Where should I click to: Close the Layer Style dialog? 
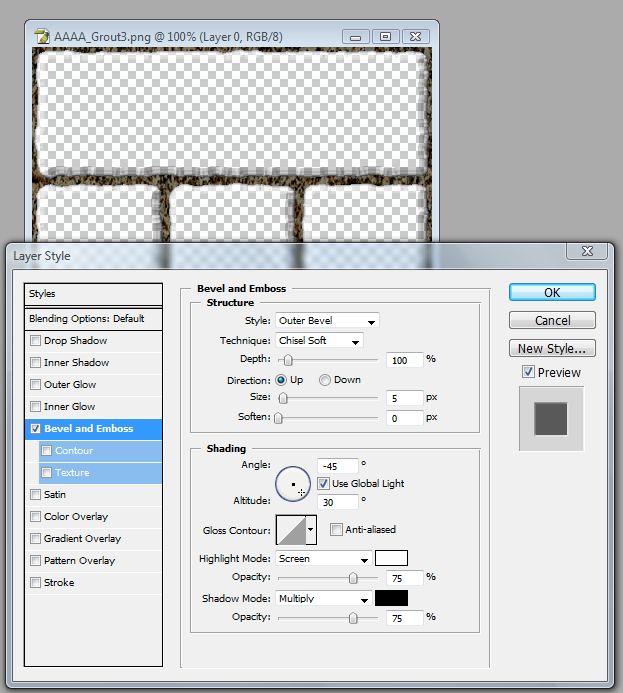pos(586,252)
